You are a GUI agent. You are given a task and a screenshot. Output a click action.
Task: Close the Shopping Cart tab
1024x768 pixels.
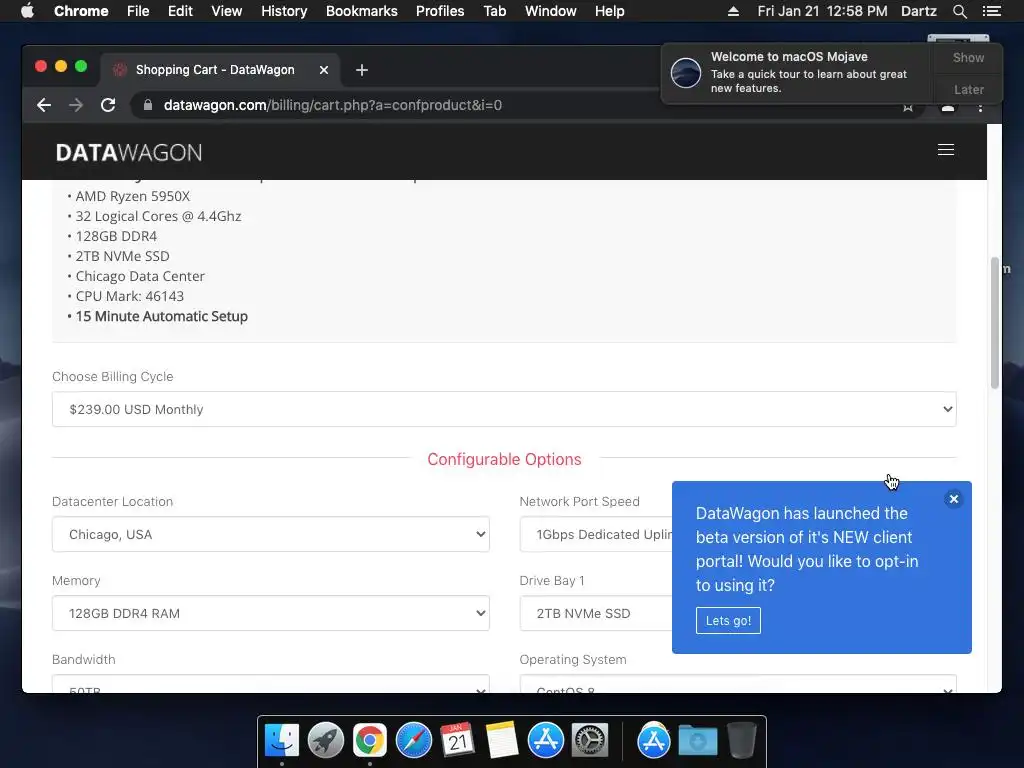324,70
